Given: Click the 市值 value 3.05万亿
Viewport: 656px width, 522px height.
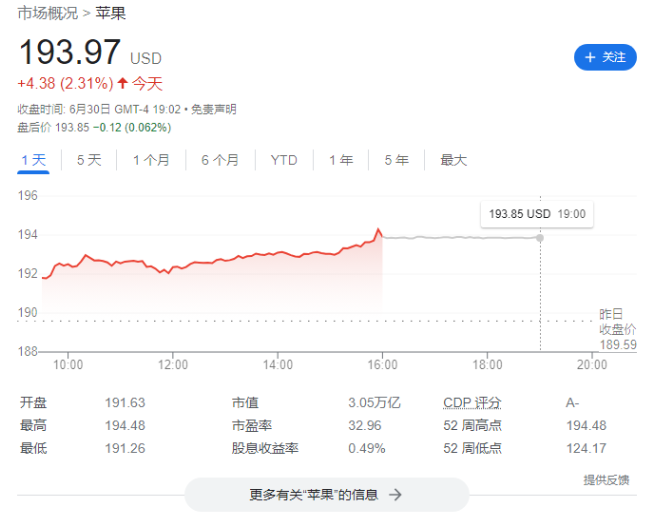Looking at the screenshot, I should pyautogui.click(x=374, y=403).
